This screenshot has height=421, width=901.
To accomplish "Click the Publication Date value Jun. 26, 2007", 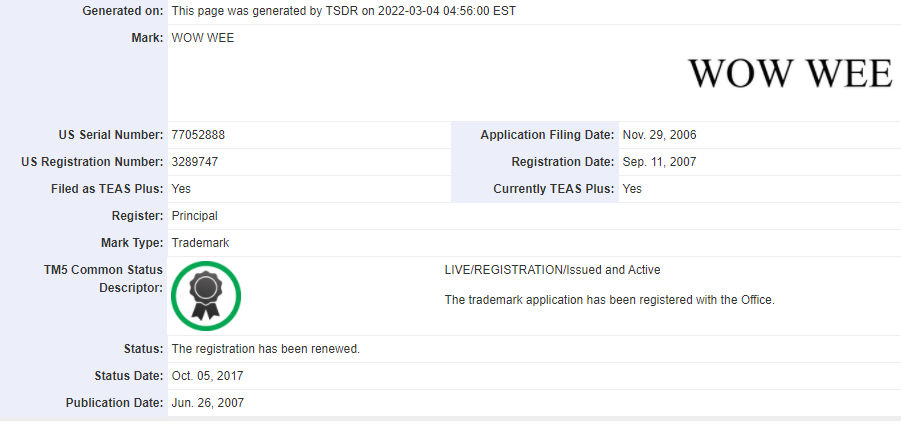I will tap(207, 403).
